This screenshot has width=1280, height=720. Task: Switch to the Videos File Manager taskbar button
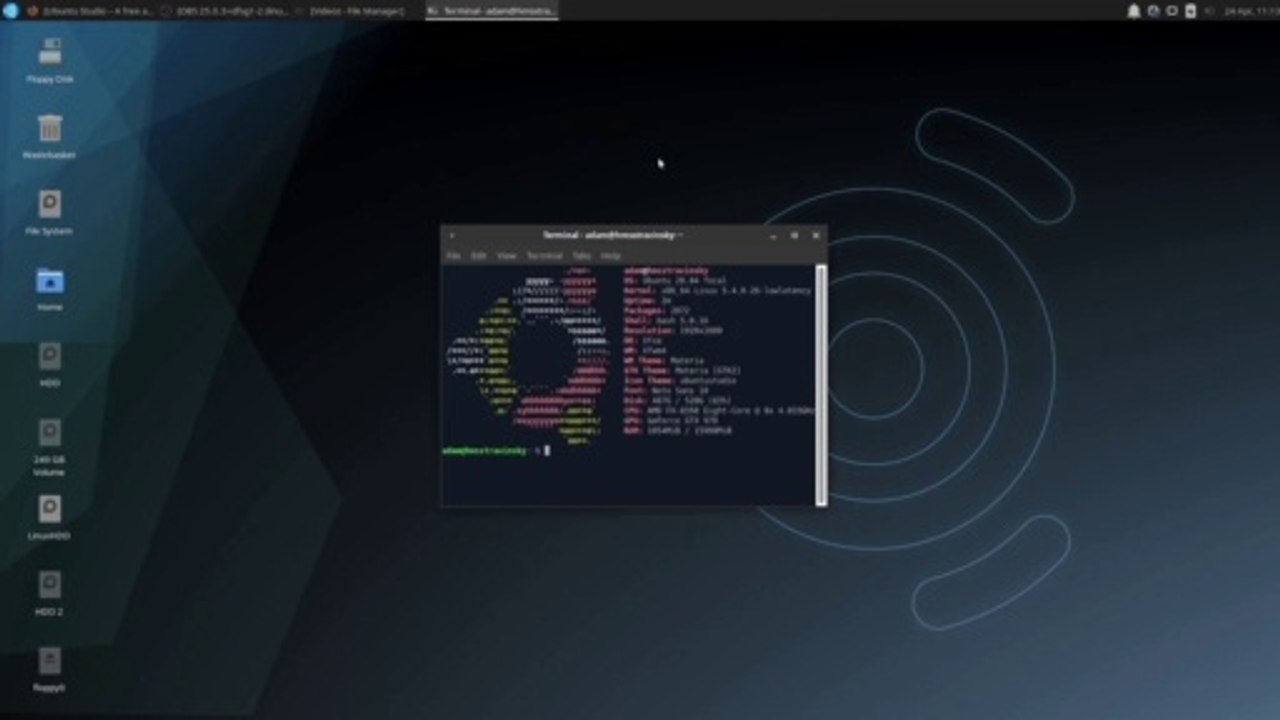click(356, 11)
